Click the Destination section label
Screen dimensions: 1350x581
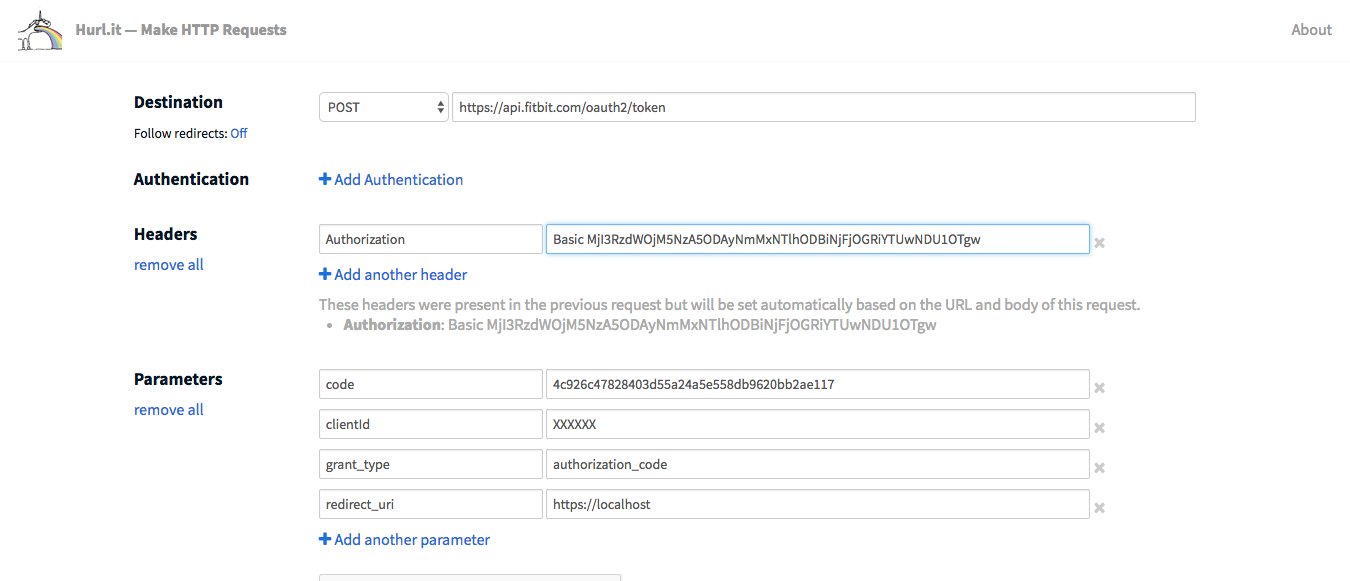(178, 102)
